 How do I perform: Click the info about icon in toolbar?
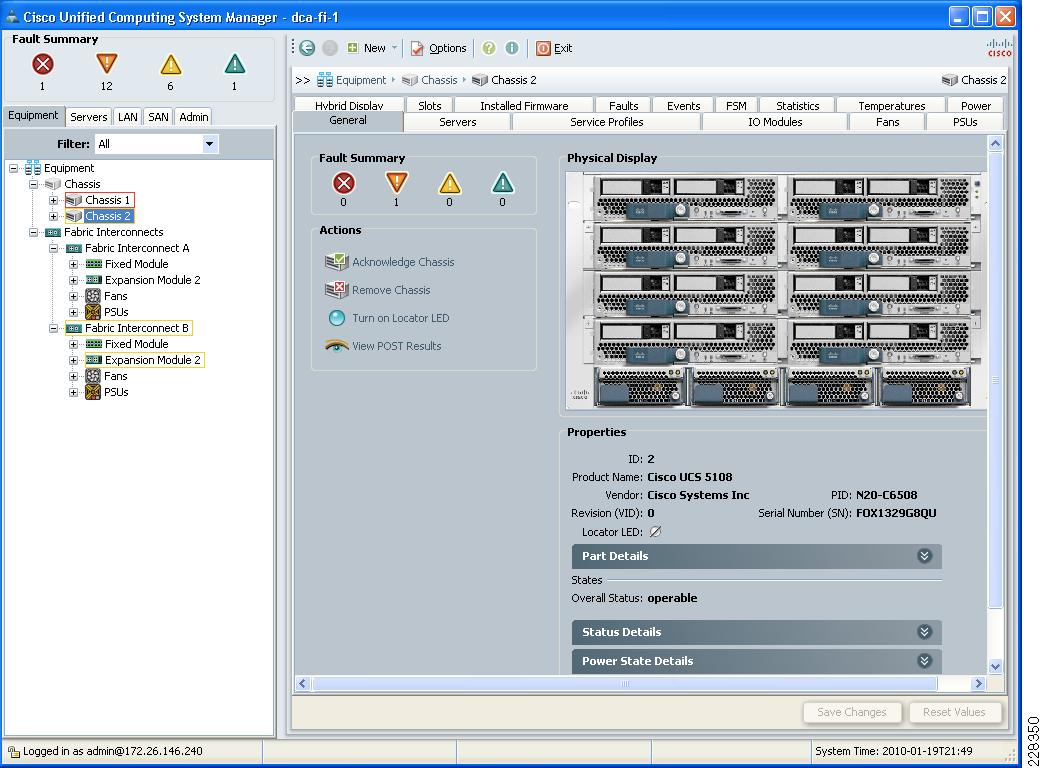click(x=512, y=48)
